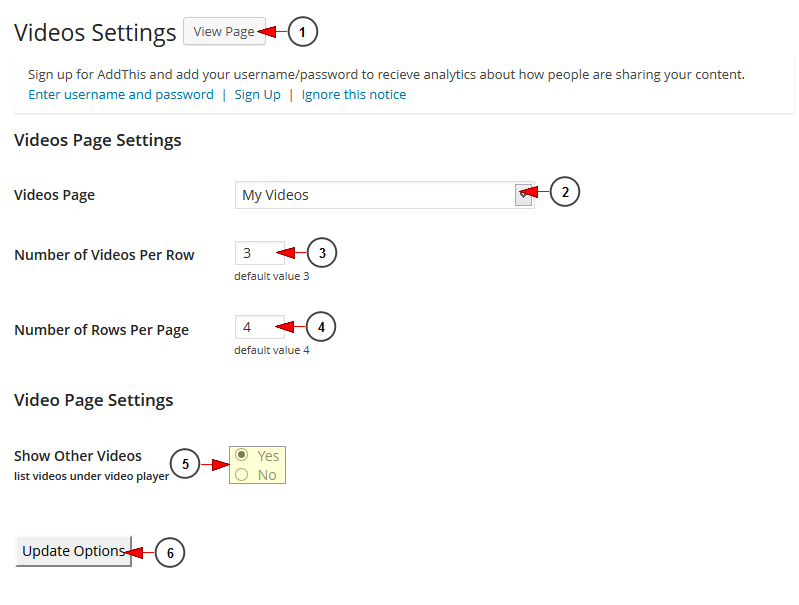Select Yes for Show Other Videos
The image size is (799, 605).
tap(242, 455)
